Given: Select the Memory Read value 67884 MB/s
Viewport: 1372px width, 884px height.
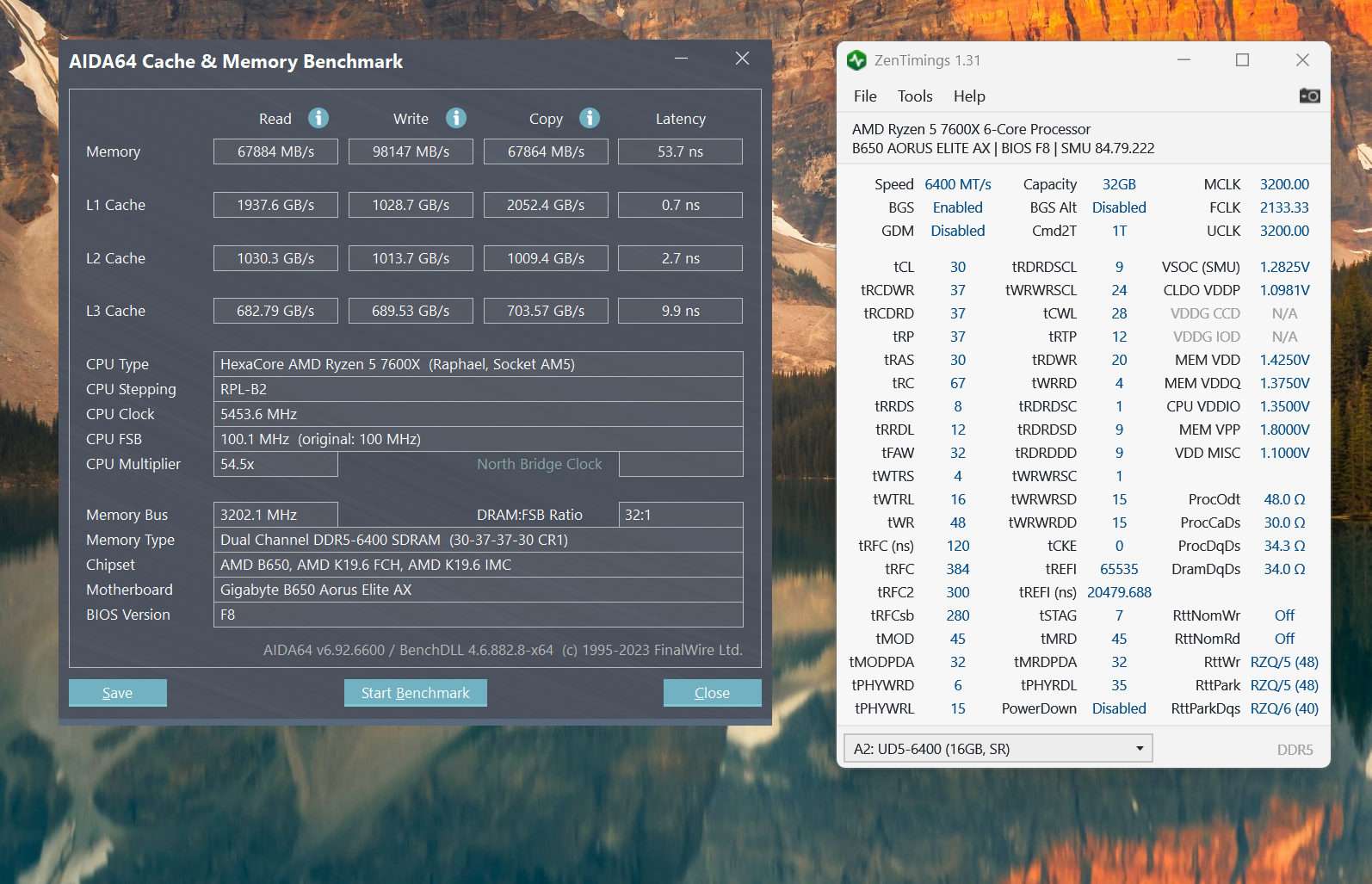Looking at the screenshot, I should 275,151.
